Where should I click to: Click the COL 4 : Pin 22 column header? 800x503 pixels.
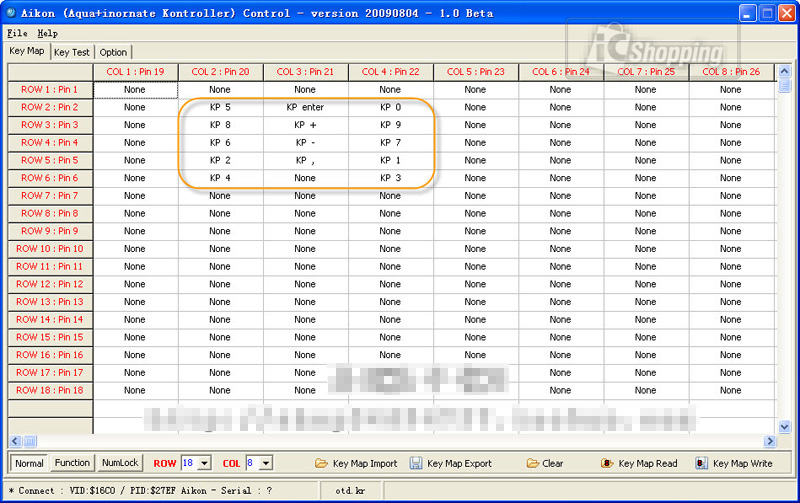(x=390, y=72)
